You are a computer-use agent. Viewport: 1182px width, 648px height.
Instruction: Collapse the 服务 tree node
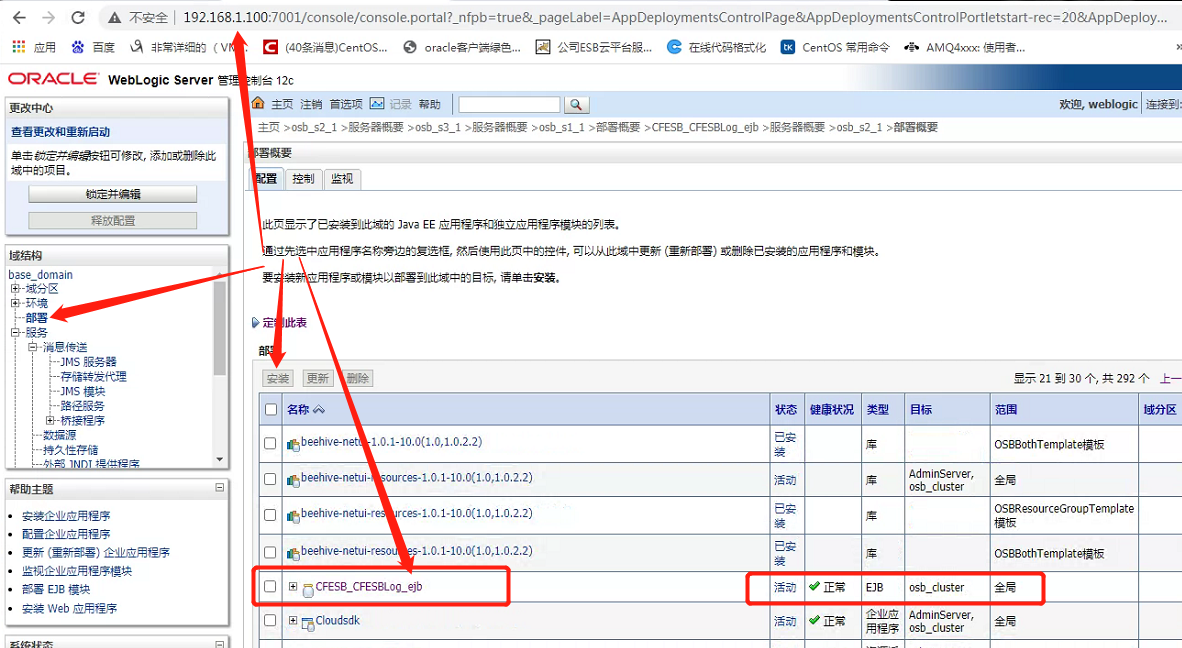pyautogui.click(x=15, y=332)
